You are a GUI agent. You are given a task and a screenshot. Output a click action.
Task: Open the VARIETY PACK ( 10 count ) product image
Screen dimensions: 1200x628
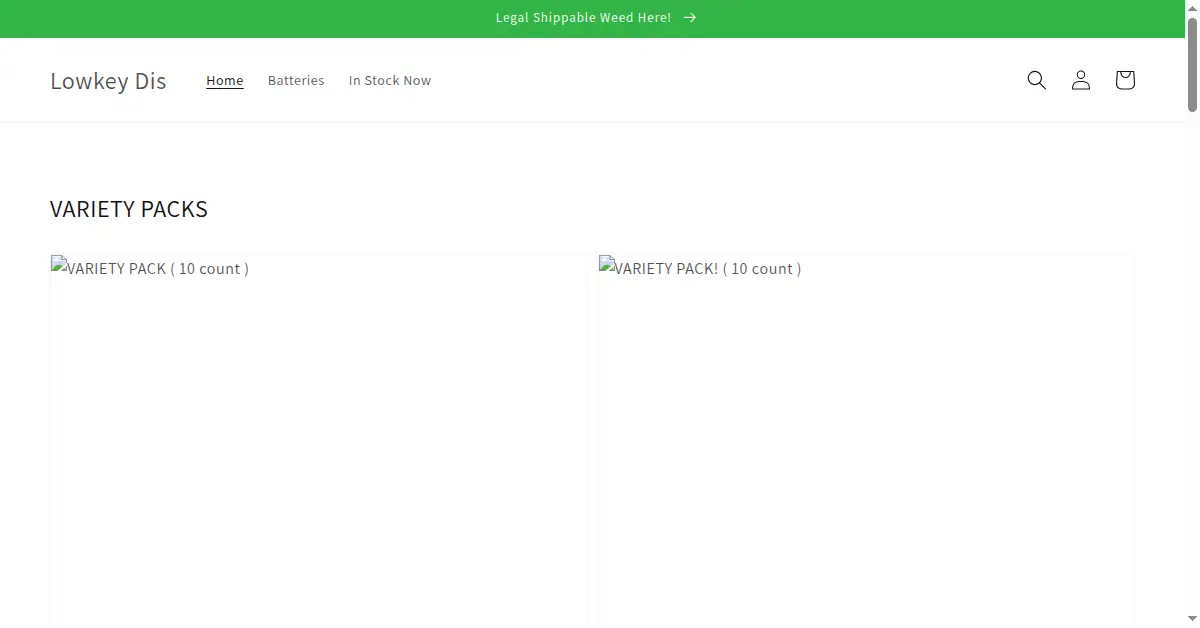point(318,441)
